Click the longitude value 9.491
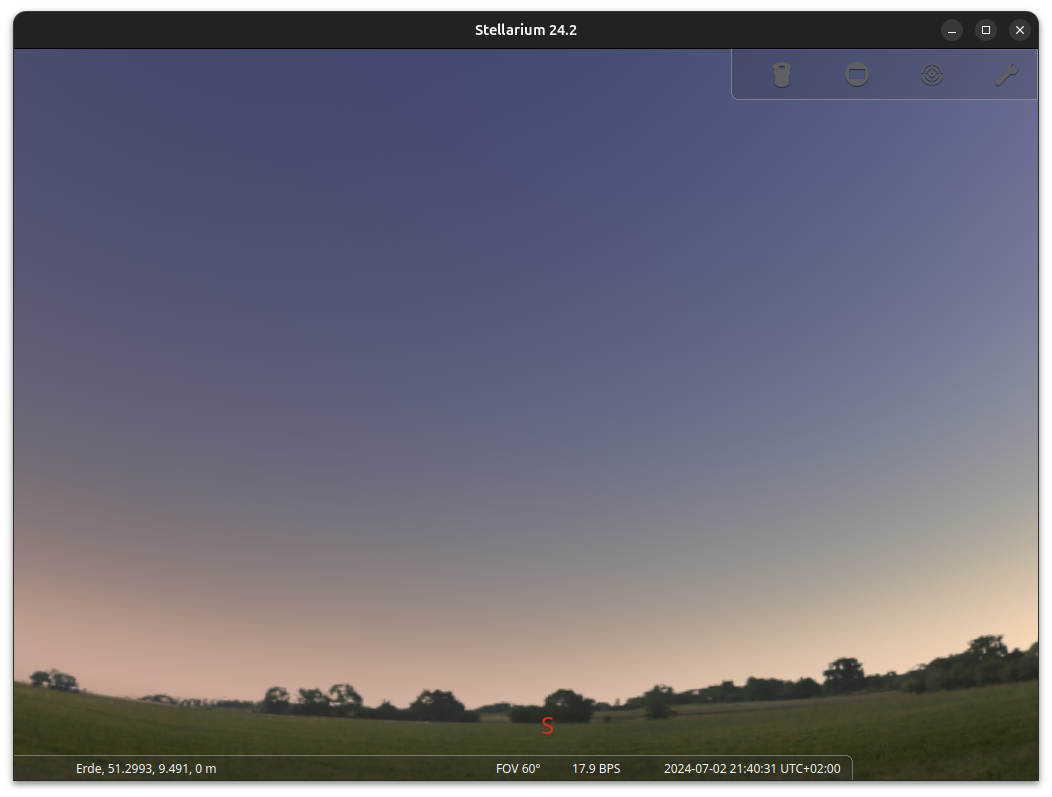Viewport: 1052px width, 797px height. point(174,769)
